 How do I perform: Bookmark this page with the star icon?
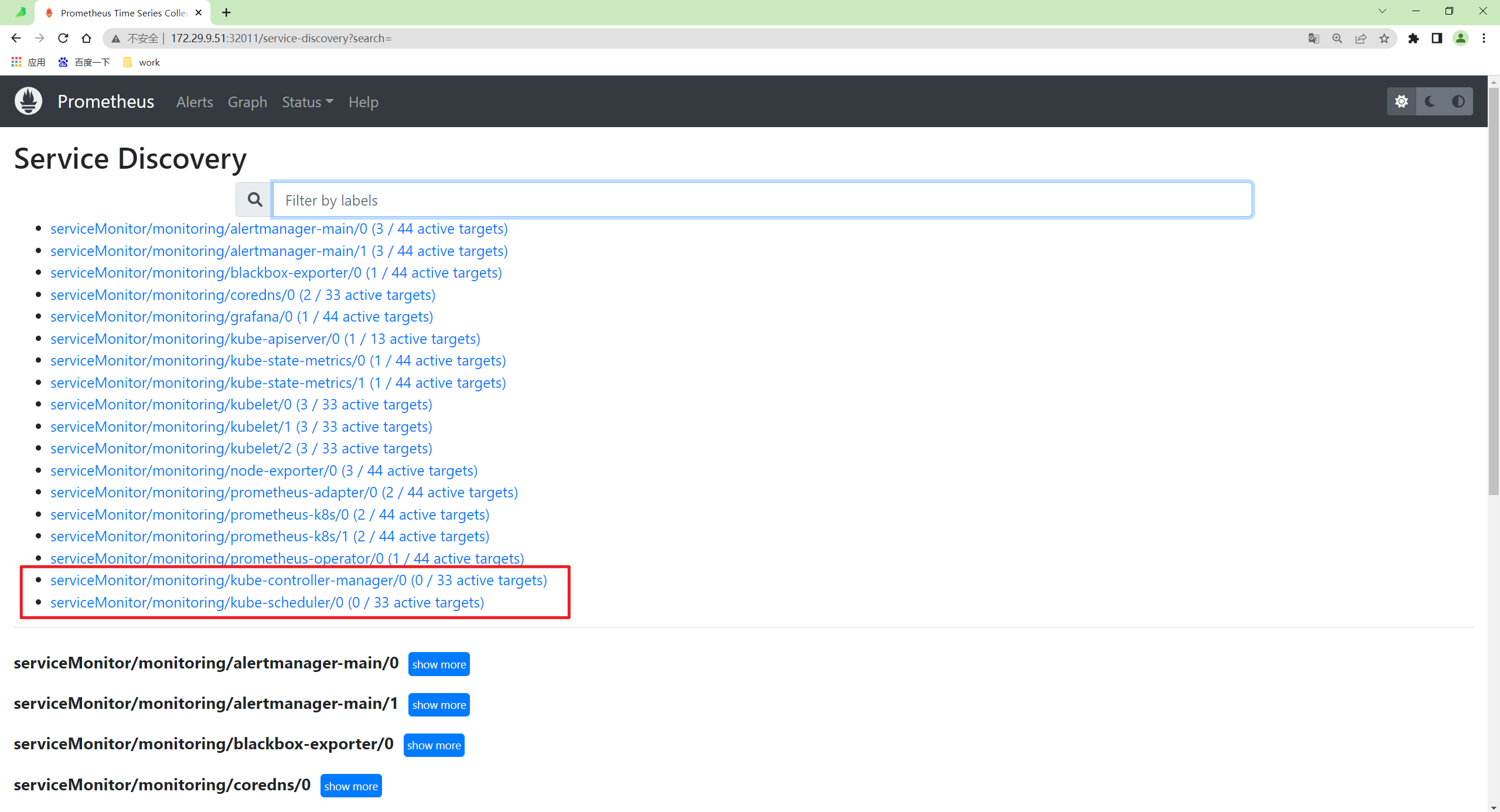1384,38
